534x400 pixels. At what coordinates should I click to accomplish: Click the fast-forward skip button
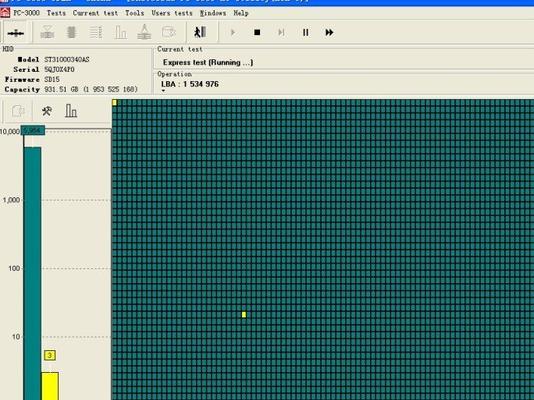click(x=329, y=33)
